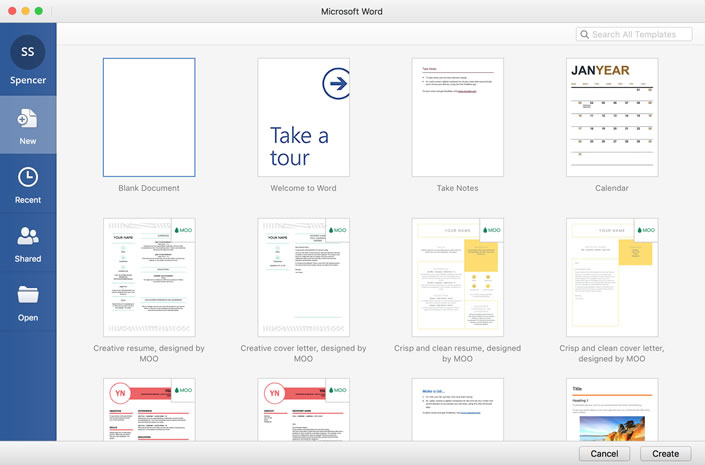Click the magnifier icon in search field
Viewport: 705px width, 465px height.
(x=584, y=35)
